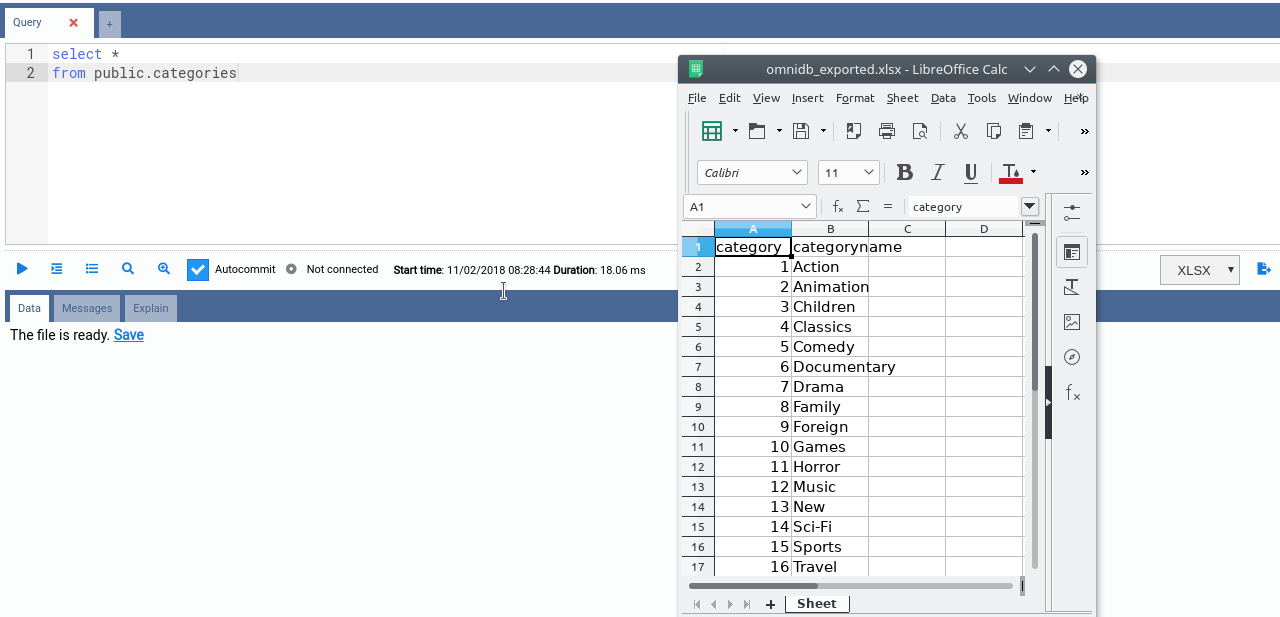Toggle Italic text formatting
1280x617 pixels.
click(937, 173)
